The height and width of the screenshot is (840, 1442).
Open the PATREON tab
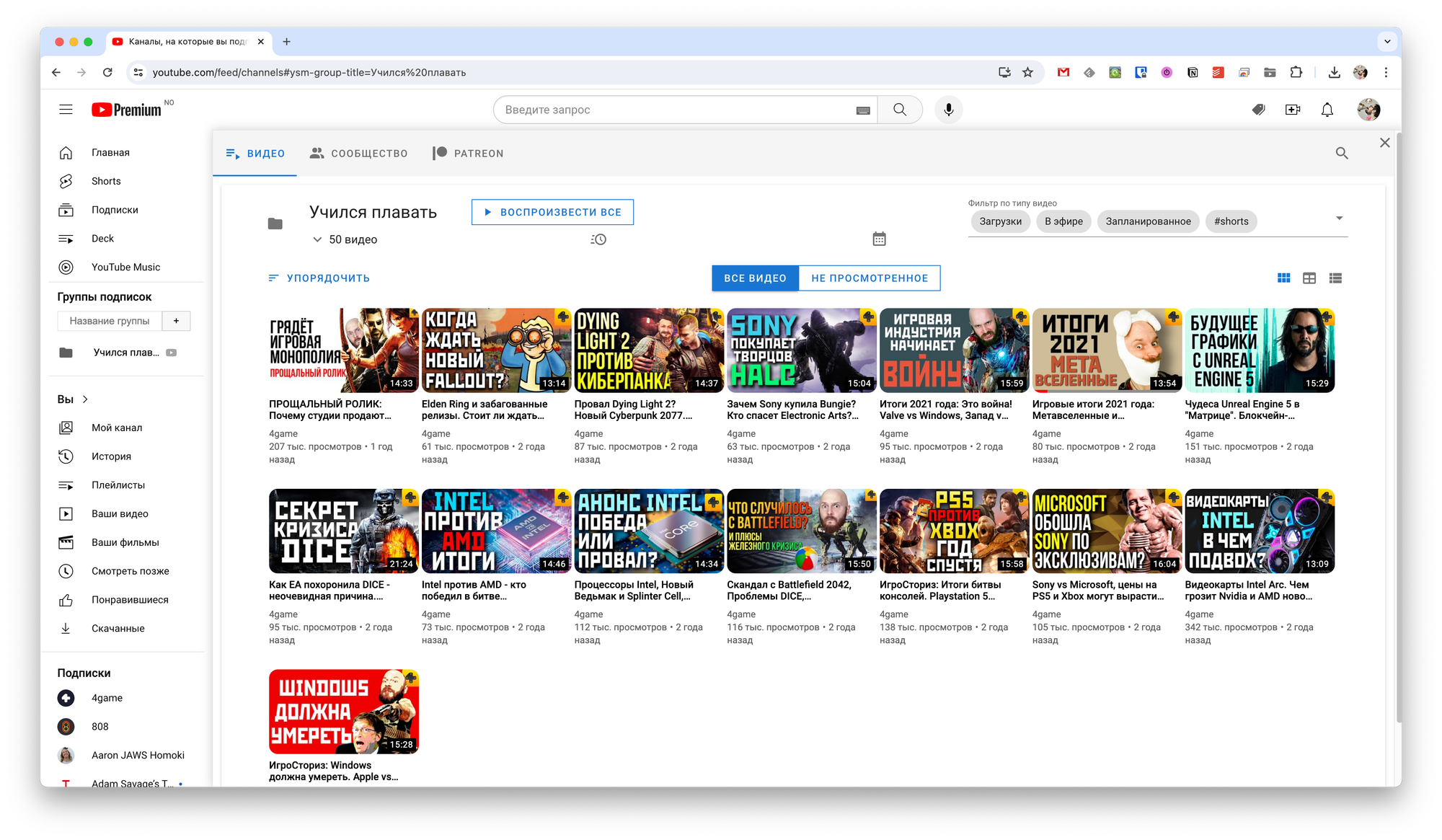[468, 154]
